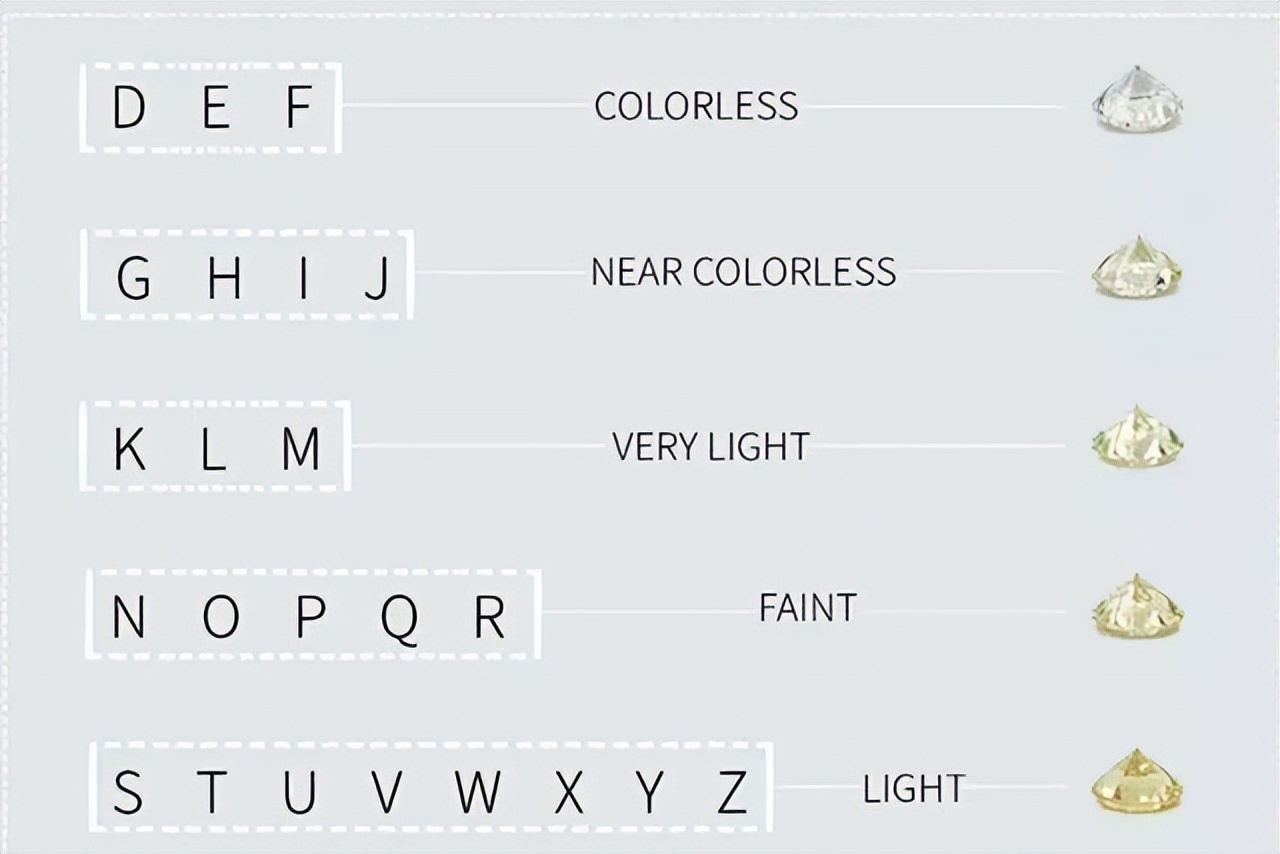Click the near colorless diamond icon
This screenshot has height=854, width=1280.
click(1137, 268)
